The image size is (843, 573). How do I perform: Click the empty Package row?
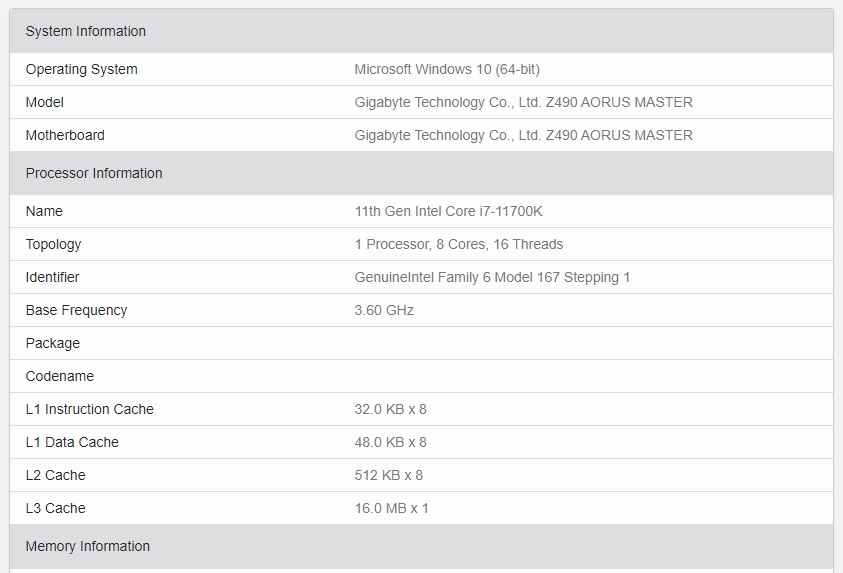[422, 343]
